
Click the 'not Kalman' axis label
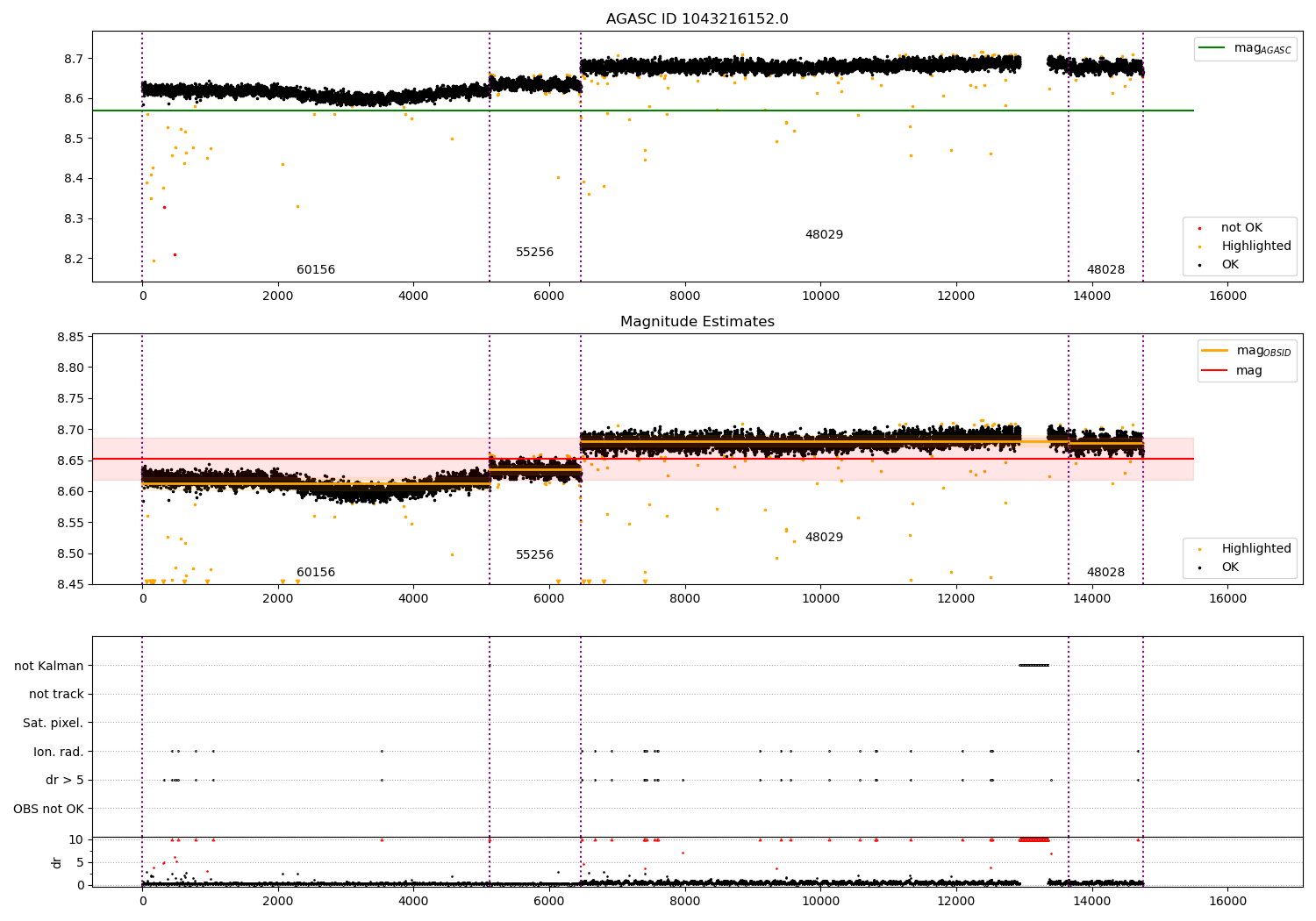[49, 666]
